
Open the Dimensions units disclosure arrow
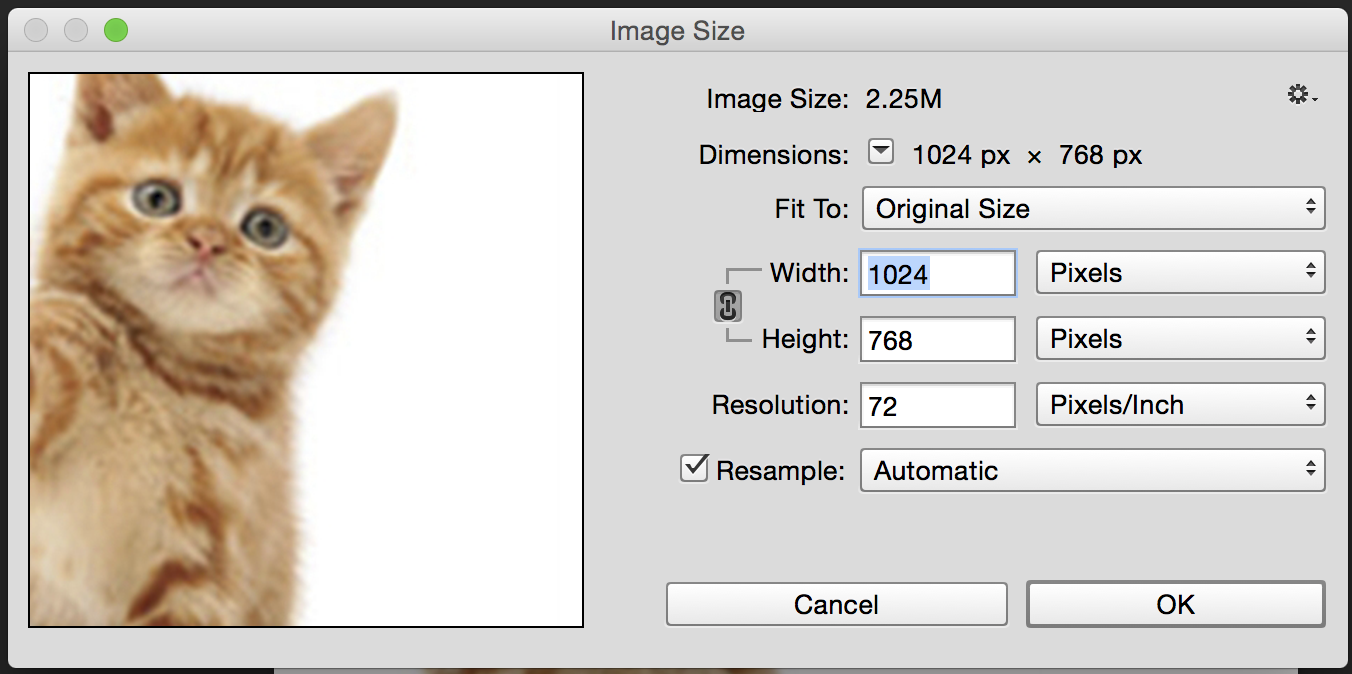point(880,153)
